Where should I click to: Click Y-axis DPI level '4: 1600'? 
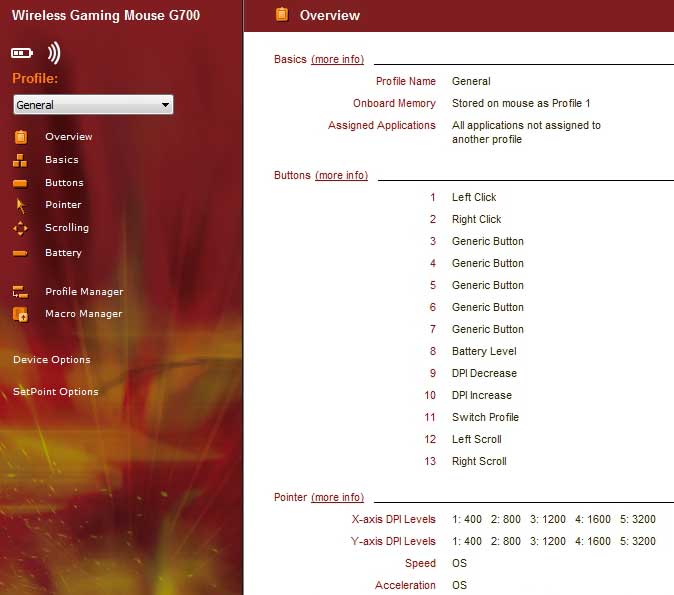pyautogui.click(x=593, y=541)
